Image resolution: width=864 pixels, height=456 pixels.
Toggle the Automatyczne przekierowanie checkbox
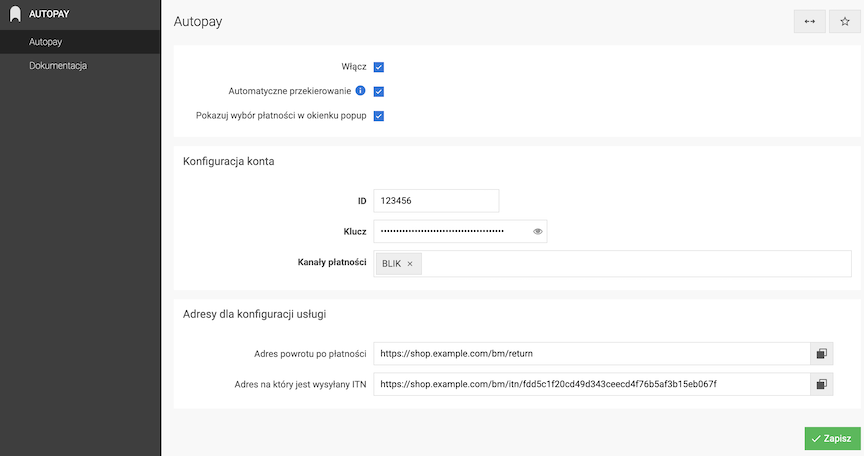pos(379,91)
